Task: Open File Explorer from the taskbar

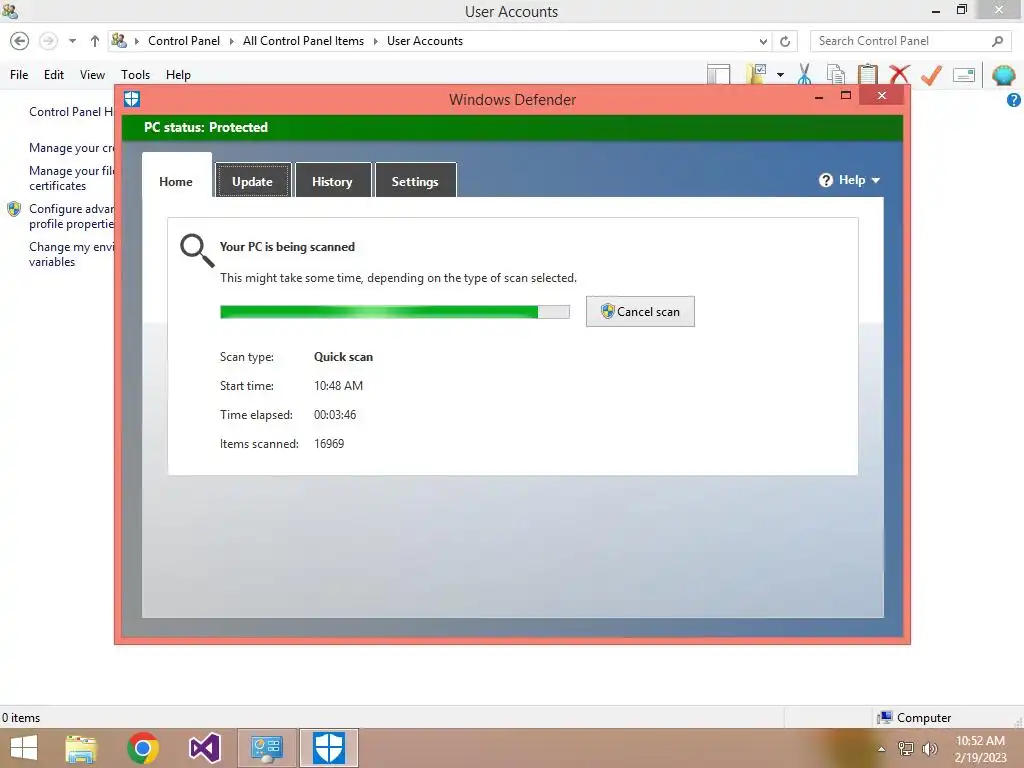Action: [81, 748]
